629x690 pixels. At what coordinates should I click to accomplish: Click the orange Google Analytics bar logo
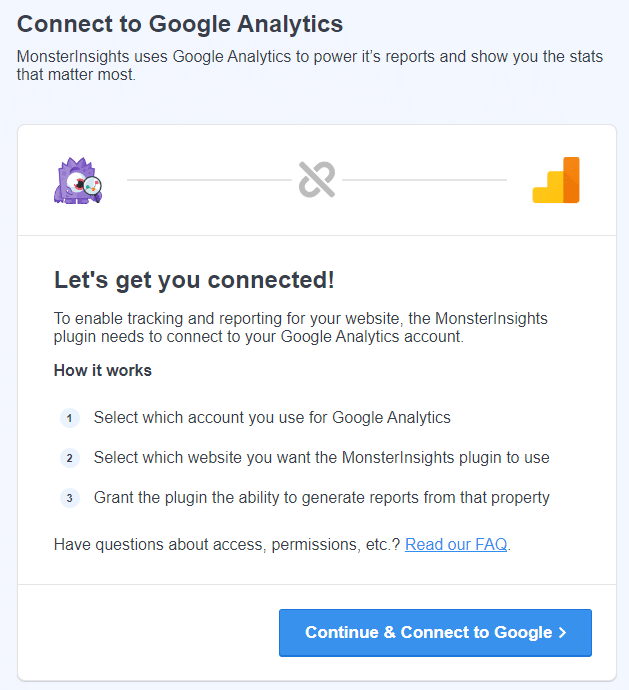coord(556,180)
